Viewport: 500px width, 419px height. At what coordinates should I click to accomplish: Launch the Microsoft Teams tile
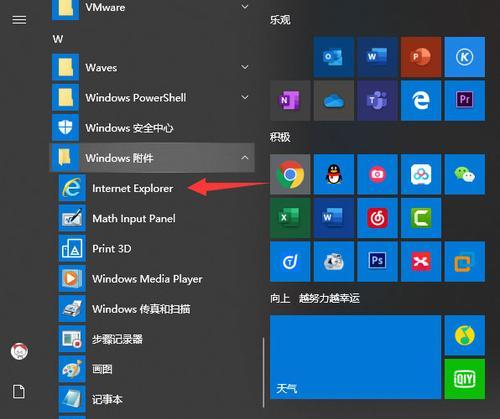tap(377, 100)
